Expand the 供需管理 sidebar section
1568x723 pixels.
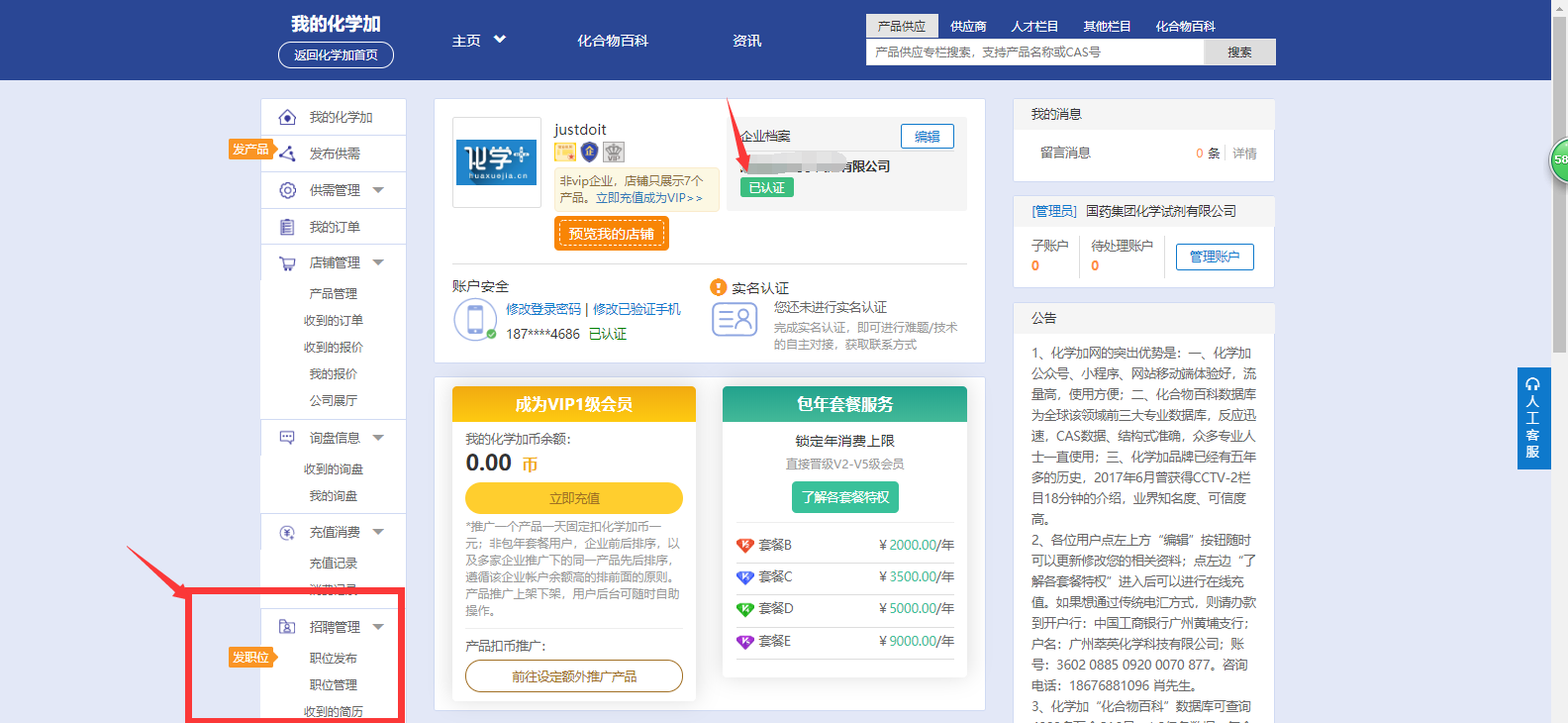pyautogui.click(x=378, y=190)
